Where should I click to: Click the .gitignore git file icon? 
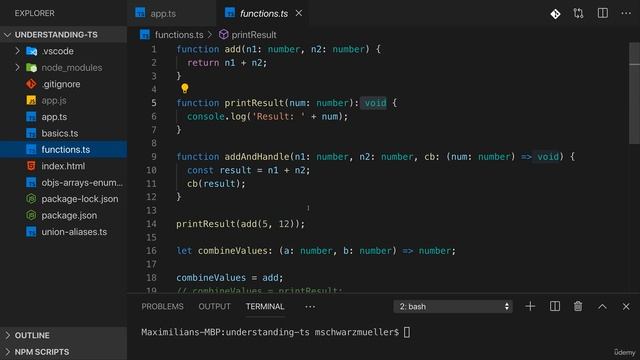tap(31, 84)
